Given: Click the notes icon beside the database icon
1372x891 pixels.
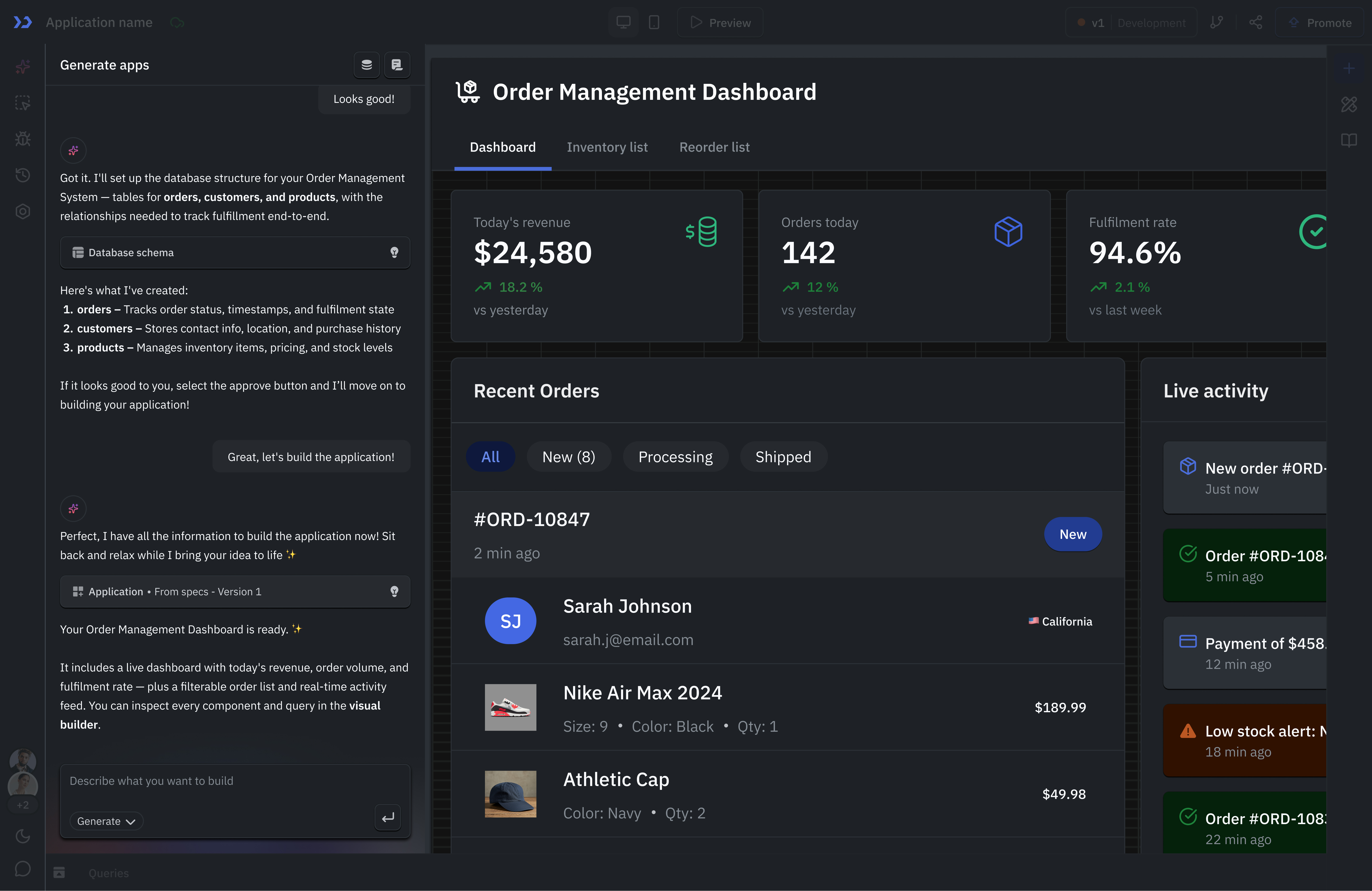Looking at the screenshot, I should (397, 65).
